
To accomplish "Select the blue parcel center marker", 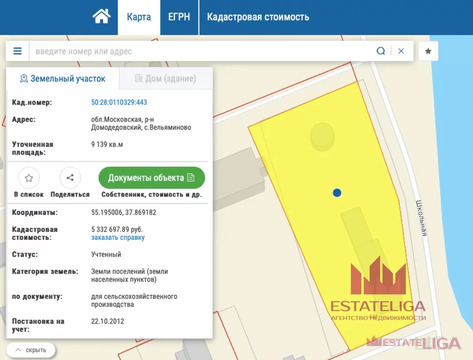I will 337,193.
